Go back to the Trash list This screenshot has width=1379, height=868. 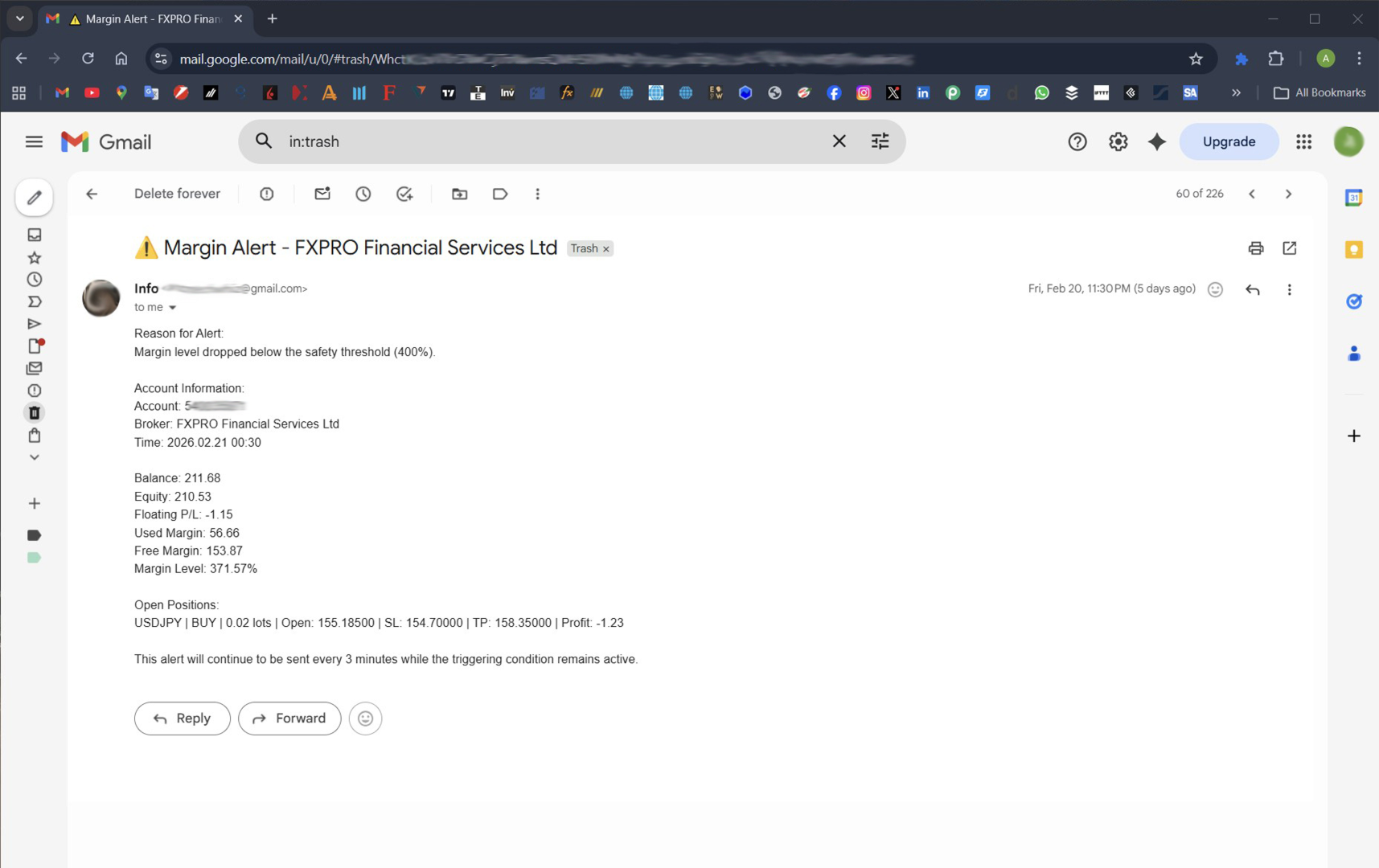click(92, 194)
